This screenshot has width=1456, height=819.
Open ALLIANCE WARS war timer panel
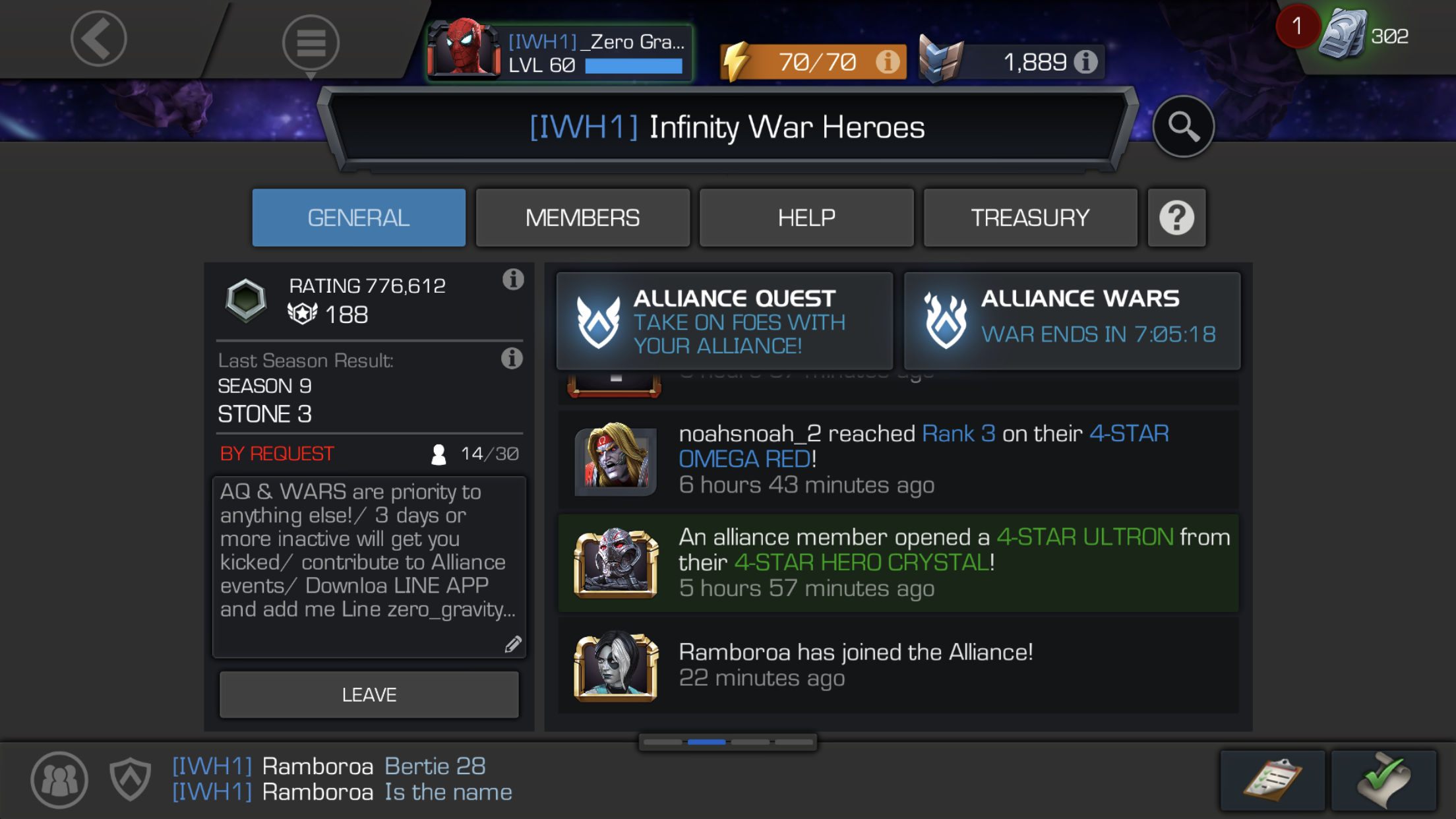coord(1072,321)
